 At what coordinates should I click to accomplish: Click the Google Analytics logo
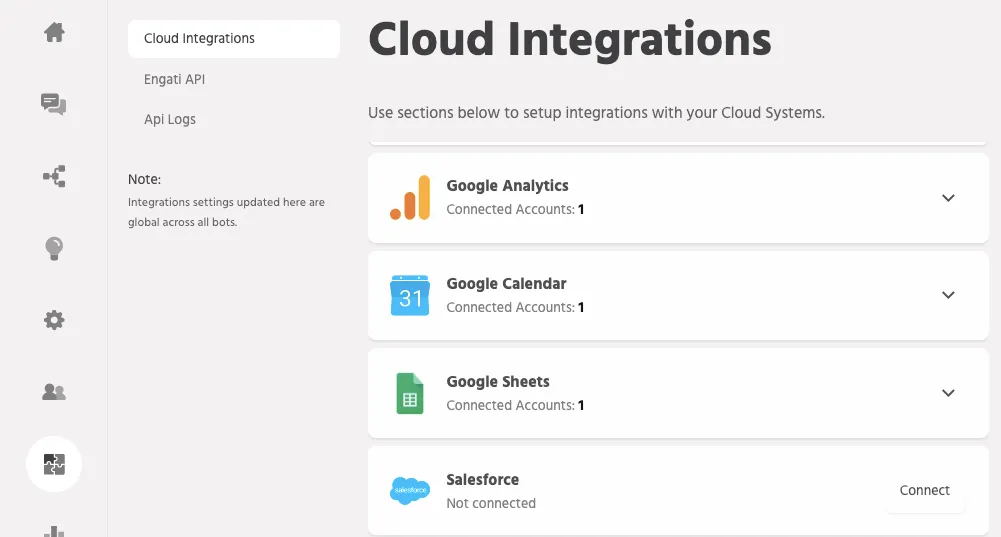pyautogui.click(x=410, y=197)
